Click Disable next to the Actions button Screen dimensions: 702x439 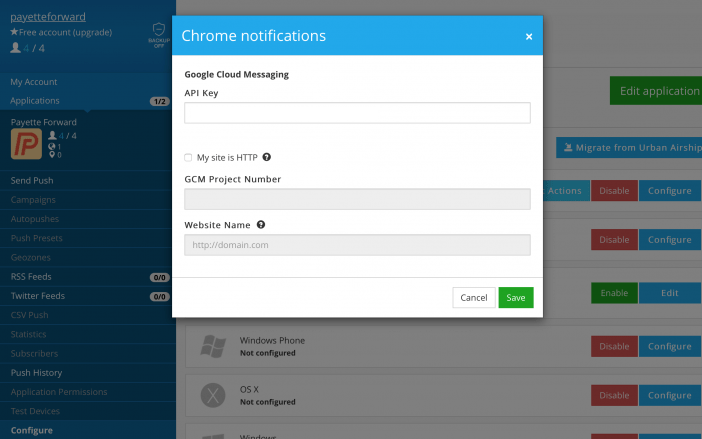(614, 191)
